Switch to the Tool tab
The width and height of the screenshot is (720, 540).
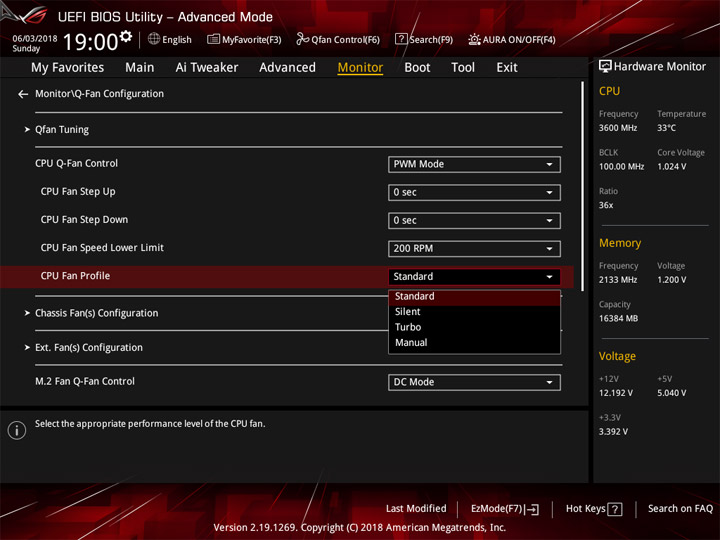tap(463, 68)
